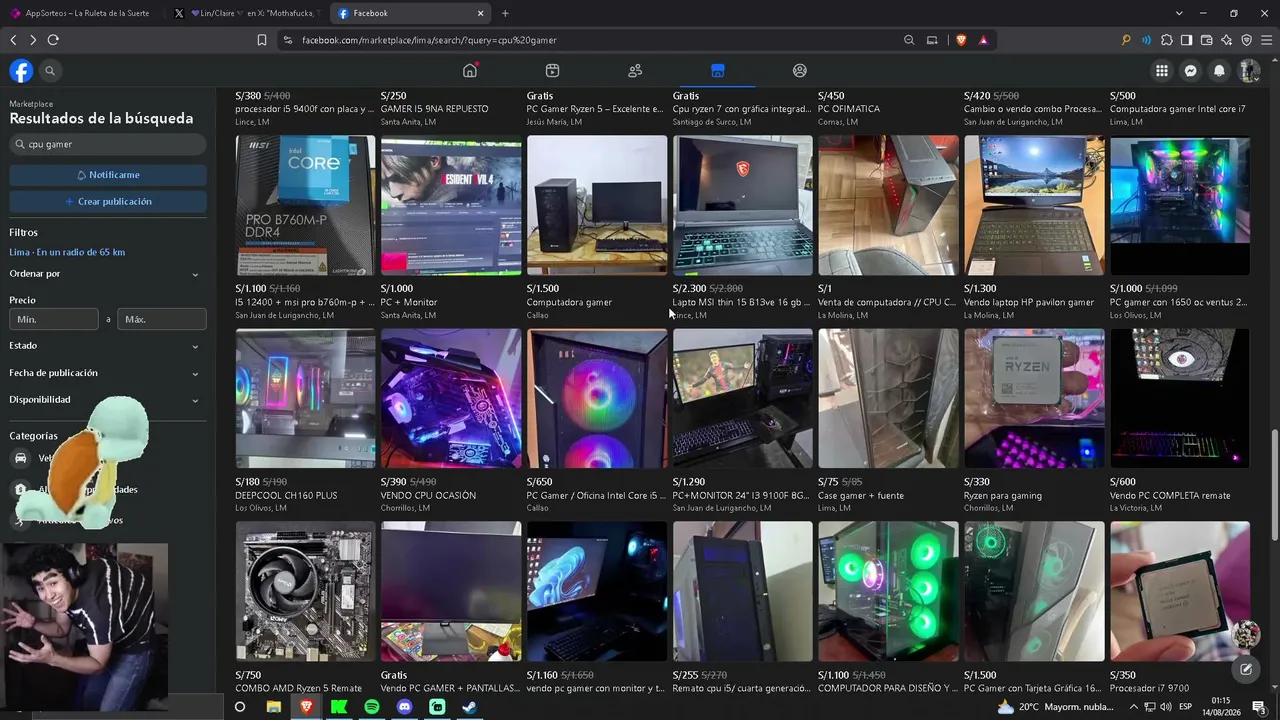Open 'DEEPCOOL CH160 PLUS' listing
The width and height of the screenshot is (1280, 720).
click(x=305, y=398)
